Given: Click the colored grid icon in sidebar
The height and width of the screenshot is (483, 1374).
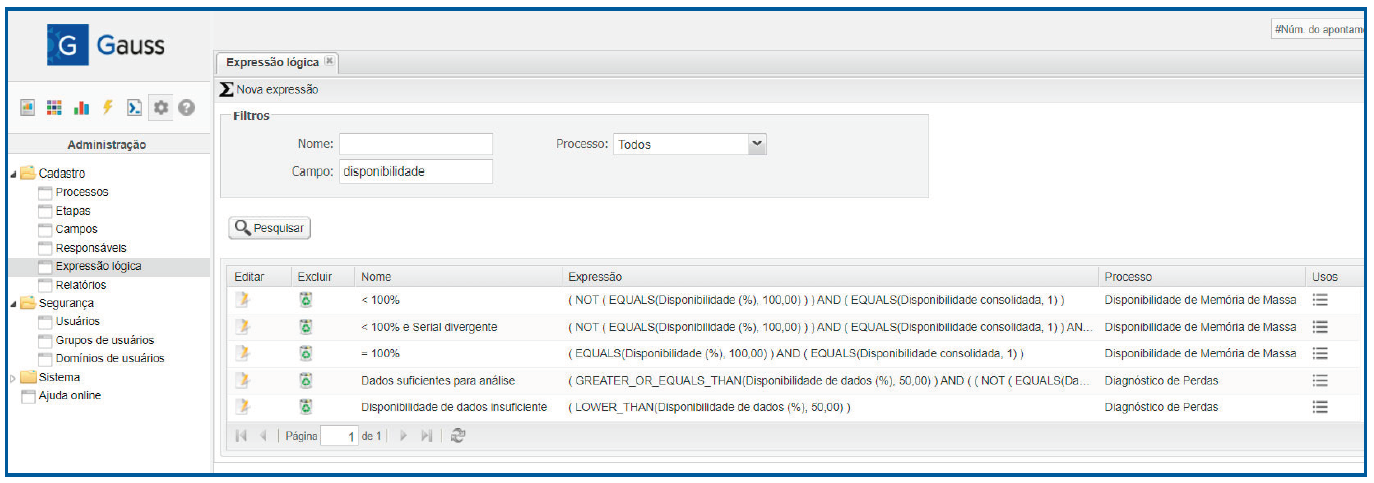Looking at the screenshot, I should [x=54, y=108].
